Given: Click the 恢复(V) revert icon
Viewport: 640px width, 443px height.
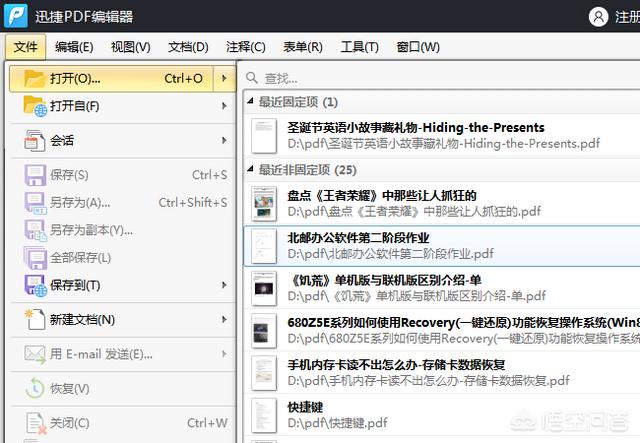Looking at the screenshot, I should coord(34,388).
